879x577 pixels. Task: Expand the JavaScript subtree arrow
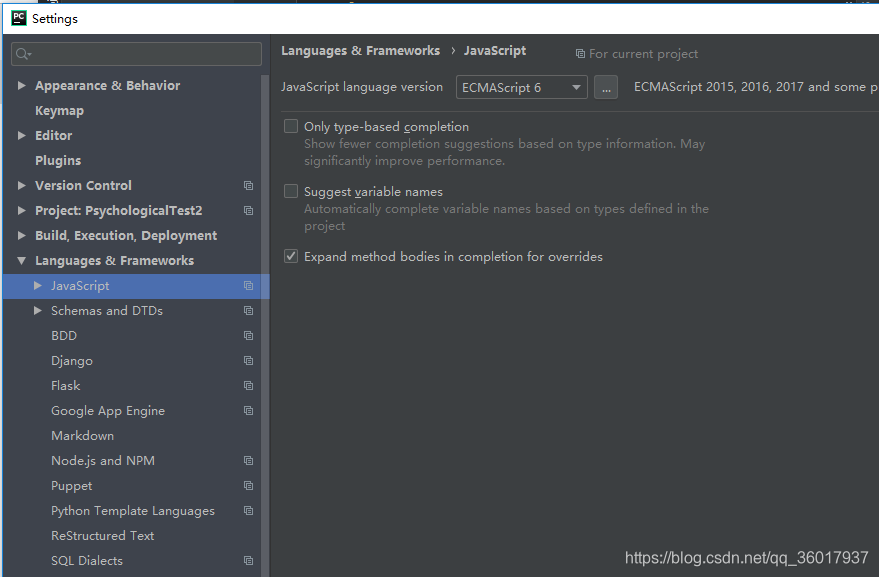pyautogui.click(x=38, y=285)
